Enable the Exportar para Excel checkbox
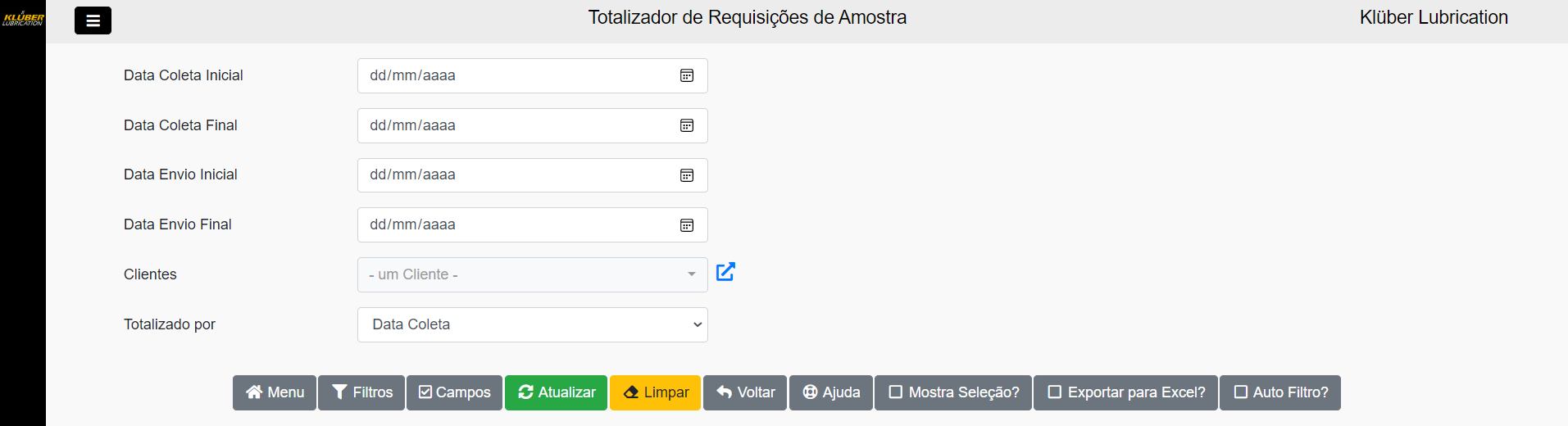1568x426 pixels. [x=1056, y=392]
